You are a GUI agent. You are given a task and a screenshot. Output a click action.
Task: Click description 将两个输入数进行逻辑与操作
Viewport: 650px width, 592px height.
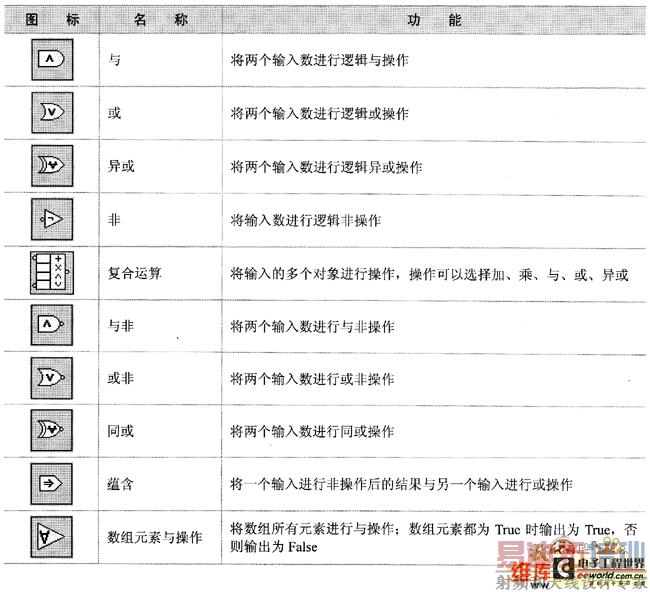319,61
